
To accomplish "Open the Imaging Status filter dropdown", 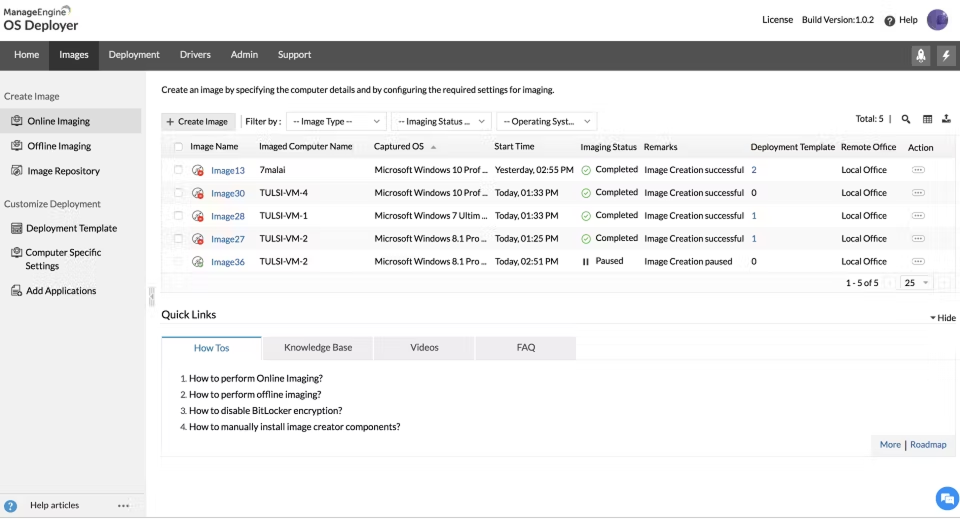I will [x=440, y=122].
